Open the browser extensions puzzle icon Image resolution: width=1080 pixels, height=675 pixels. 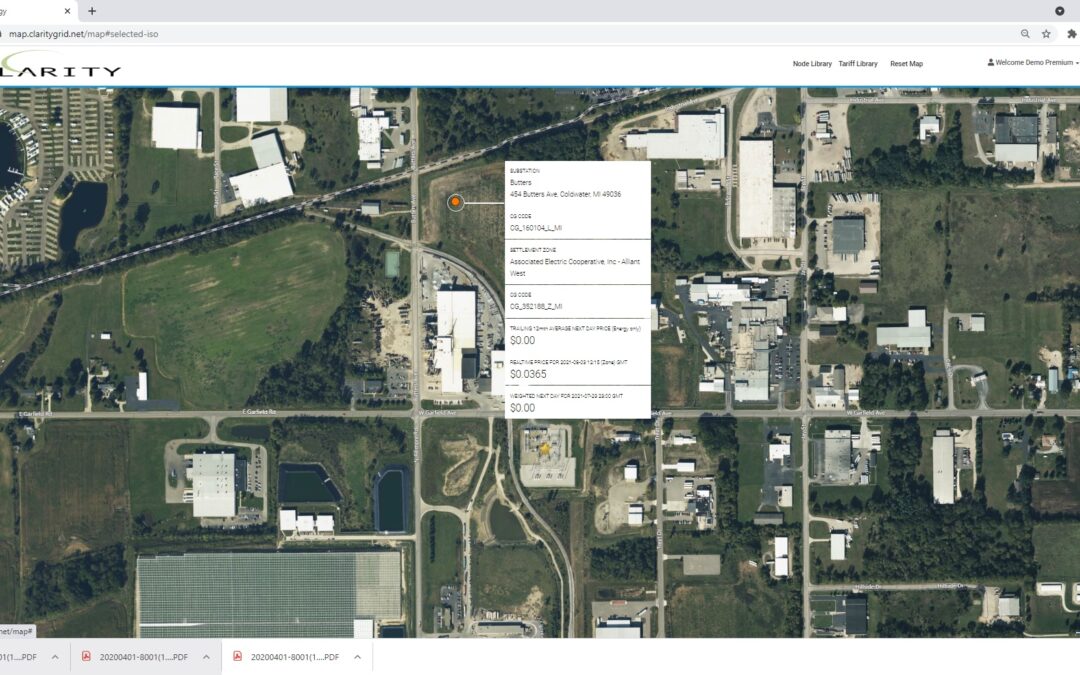tap(1072, 33)
